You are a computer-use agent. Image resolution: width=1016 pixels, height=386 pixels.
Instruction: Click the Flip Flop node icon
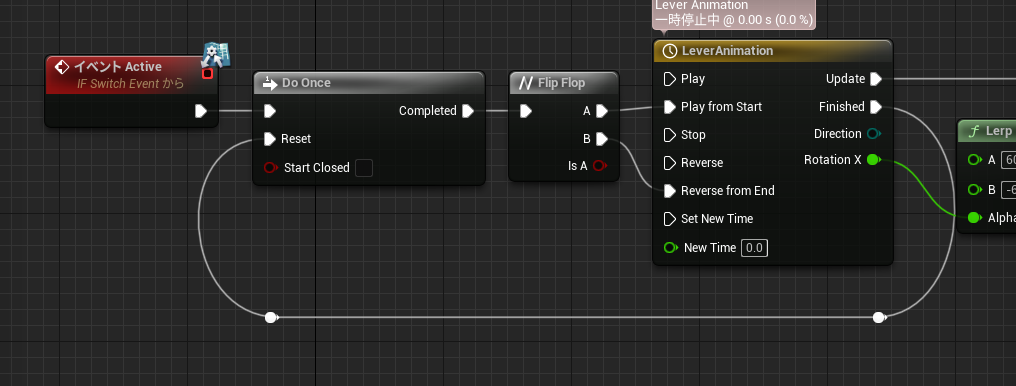pos(526,83)
